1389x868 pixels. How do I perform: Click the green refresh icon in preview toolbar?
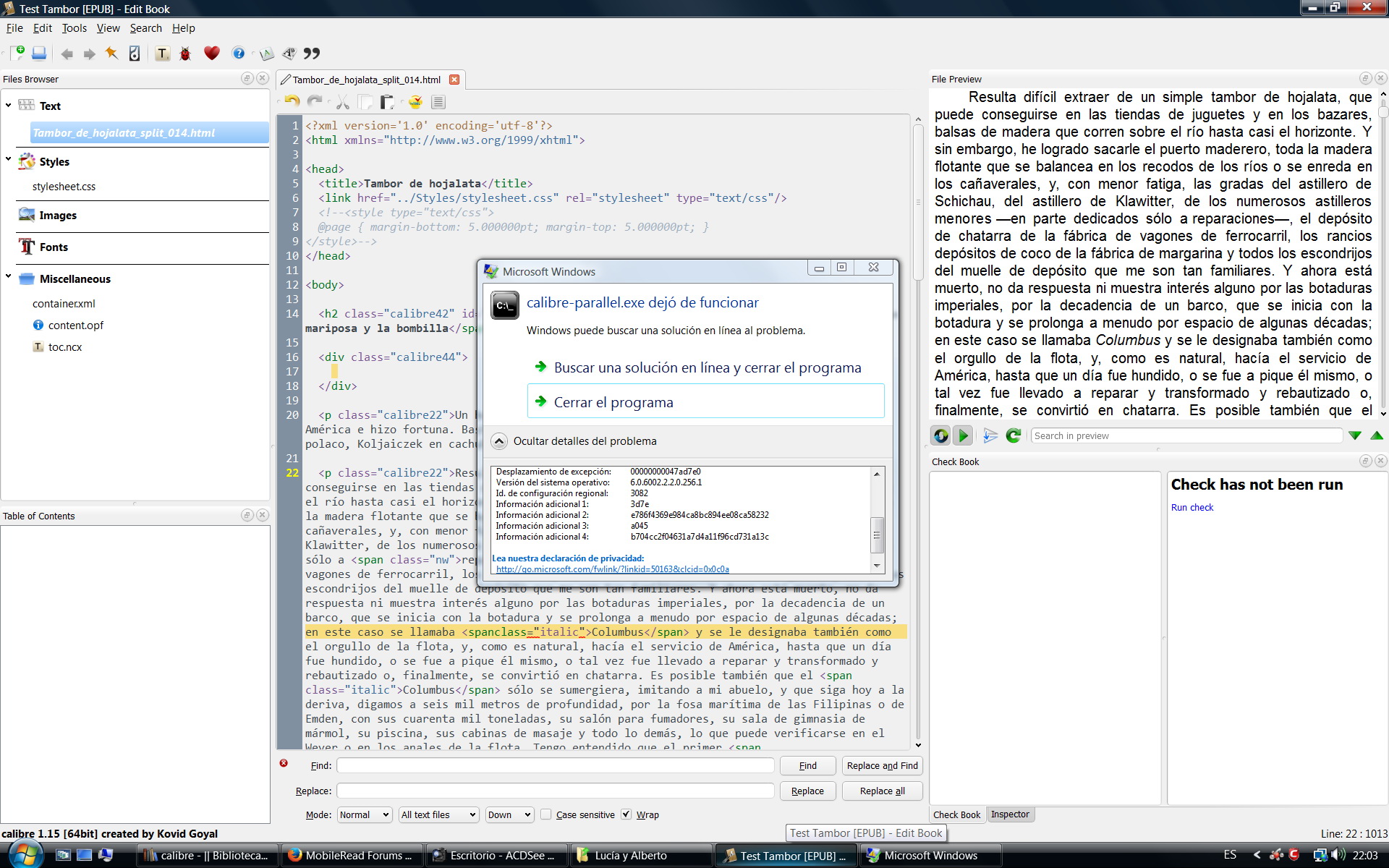[x=1013, y=435]
